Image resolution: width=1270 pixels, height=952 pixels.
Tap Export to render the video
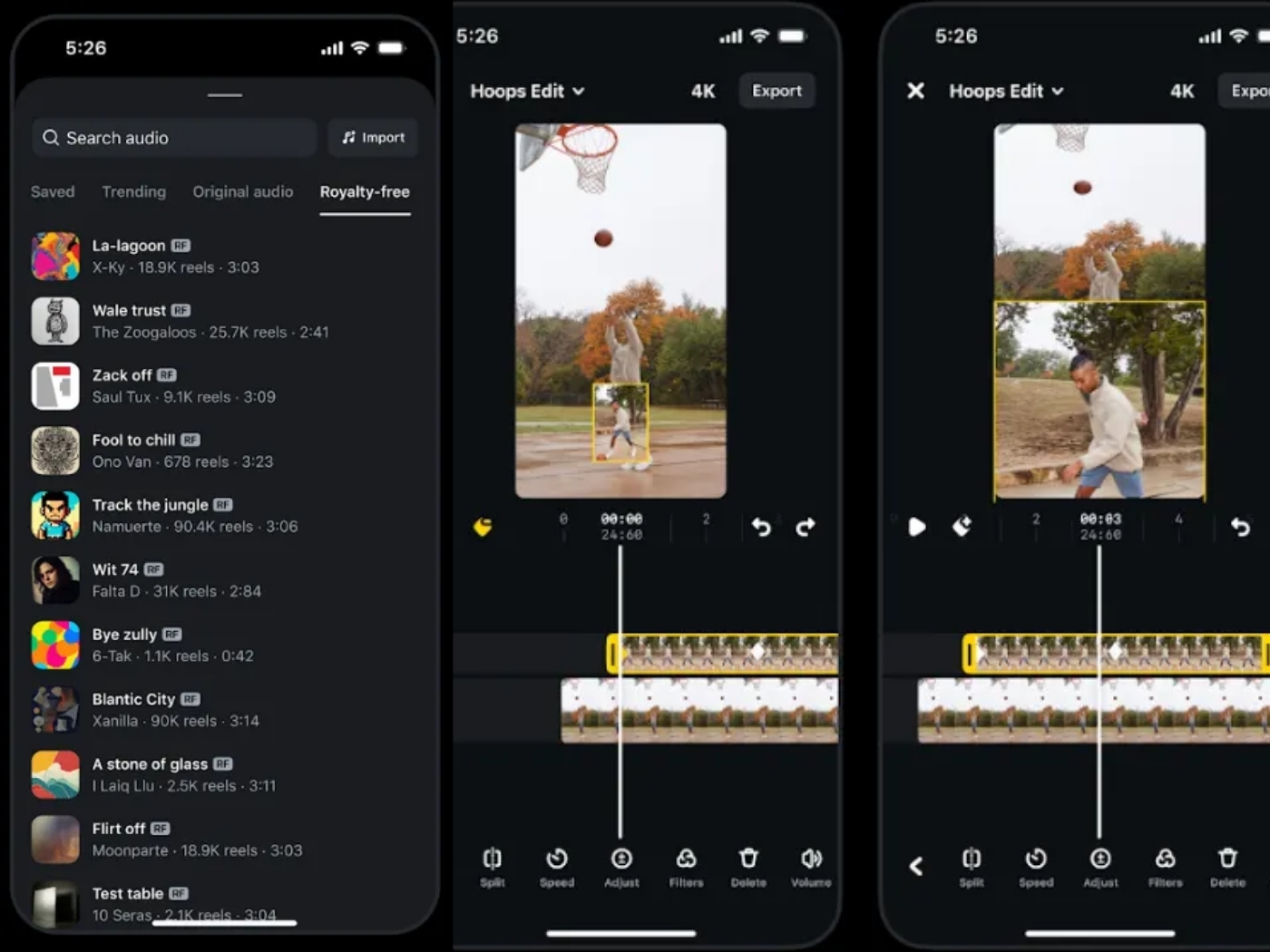click(776, 91)
